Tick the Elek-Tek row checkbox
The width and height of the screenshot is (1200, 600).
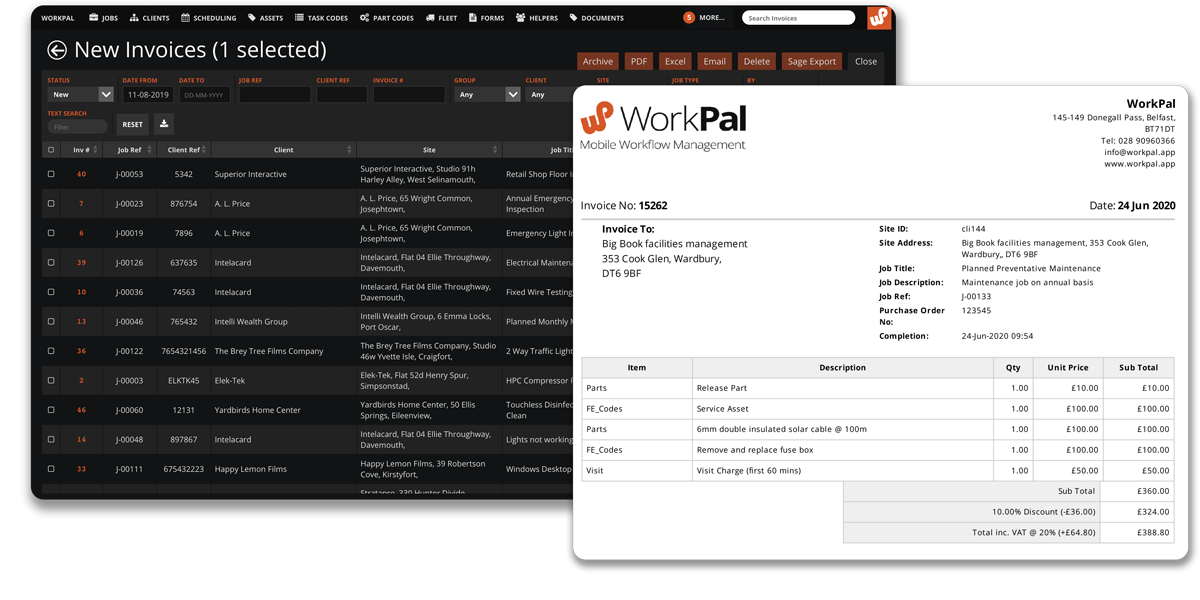[x=51, y=380]
